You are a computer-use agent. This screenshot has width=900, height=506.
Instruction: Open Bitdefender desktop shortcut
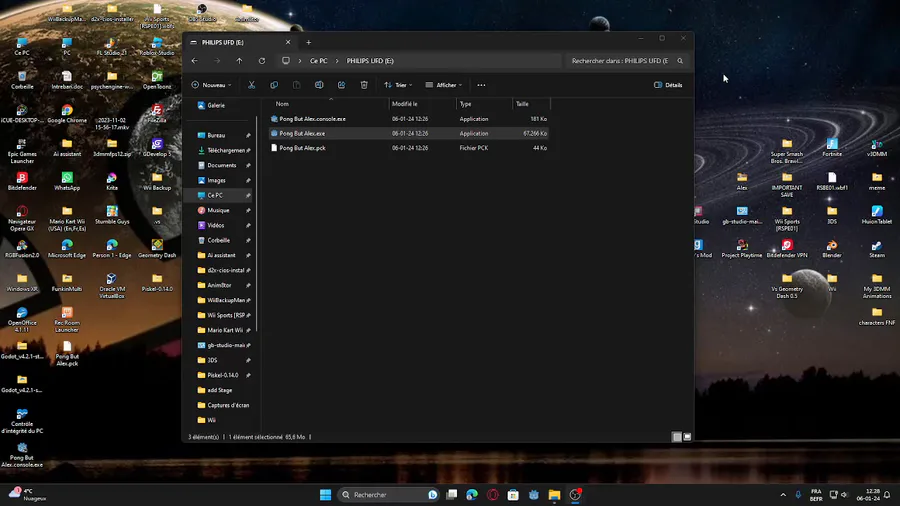tap(22, 181)
